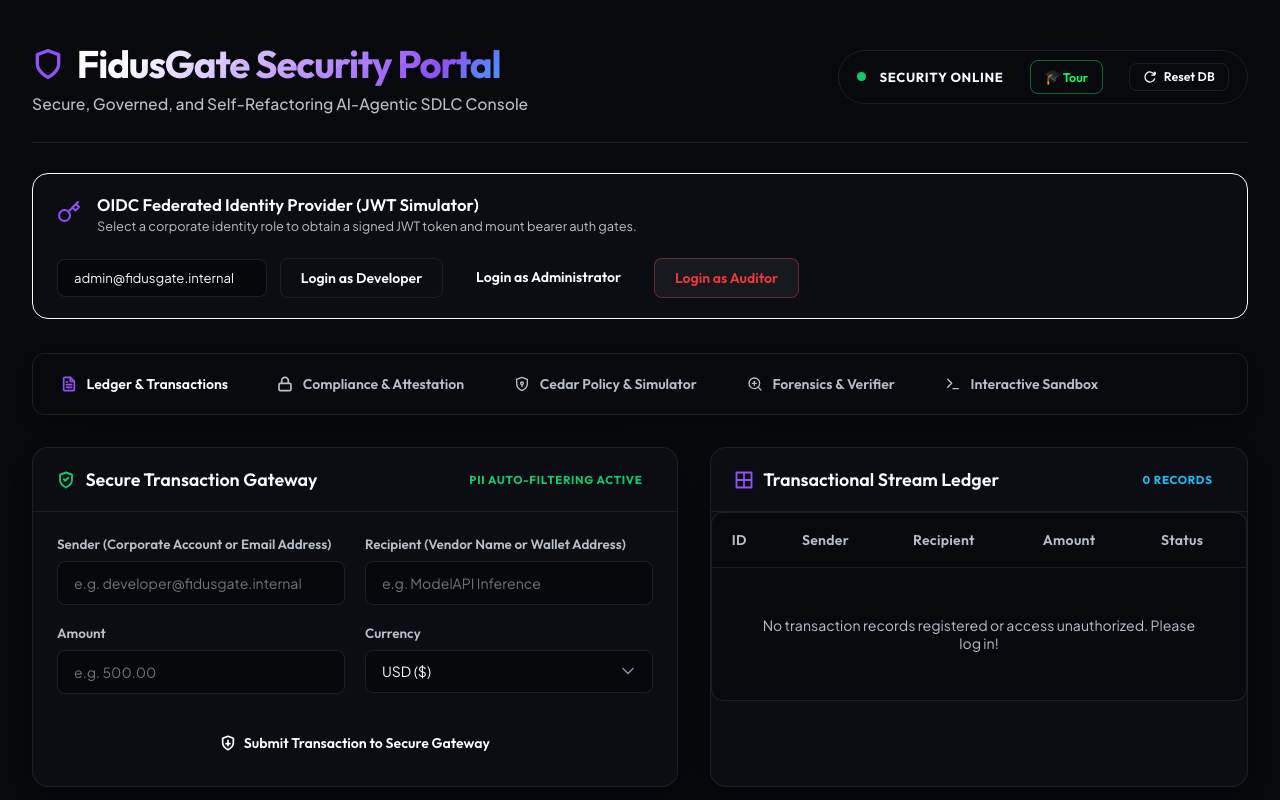The height and width of the screenshot is (800, 1280).
Task: Open the Cedar Policy & Simulator tab
Action: (x=605, y=384)
